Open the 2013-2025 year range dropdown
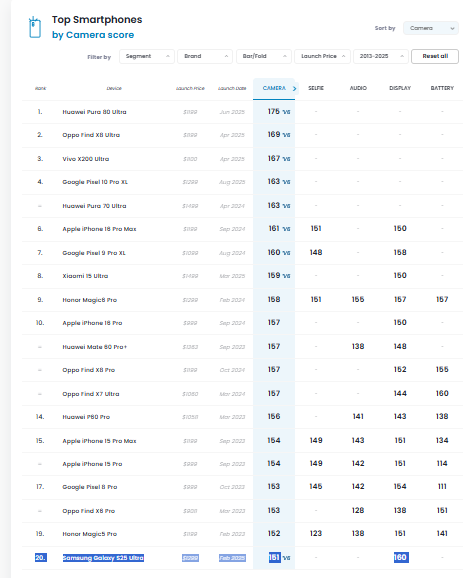 coord(381,56)
